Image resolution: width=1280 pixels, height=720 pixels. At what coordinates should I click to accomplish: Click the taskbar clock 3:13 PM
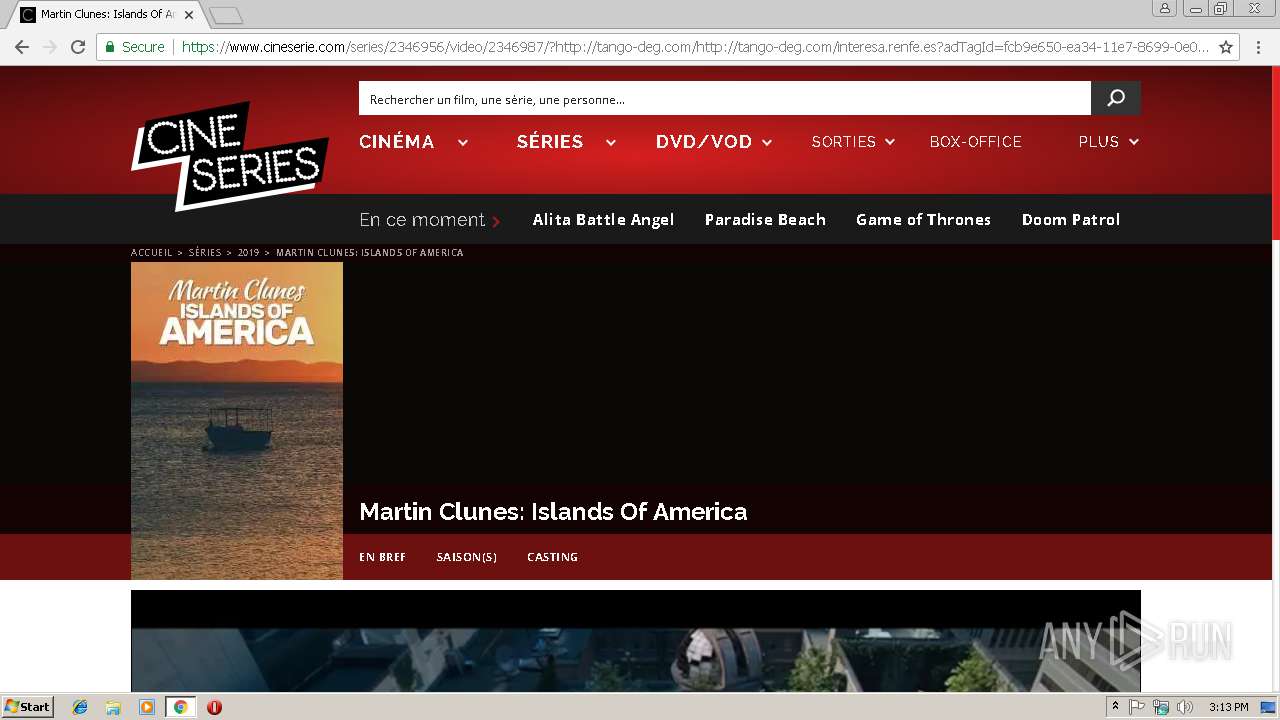click(x=1228, y=707)
